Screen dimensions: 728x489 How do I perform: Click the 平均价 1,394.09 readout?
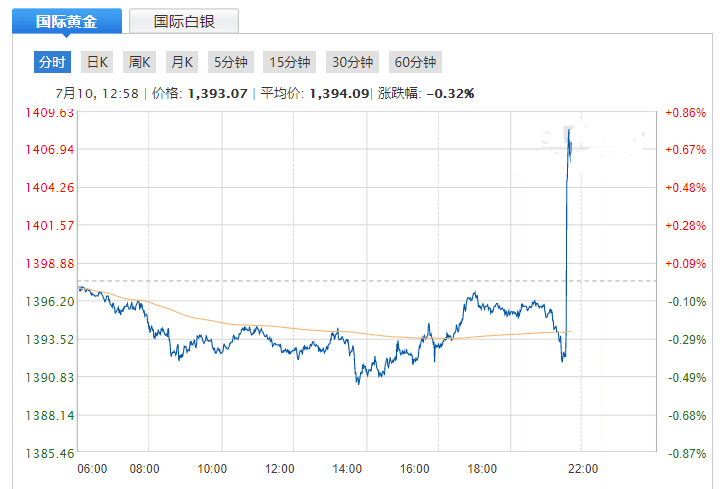coord(314,93)
